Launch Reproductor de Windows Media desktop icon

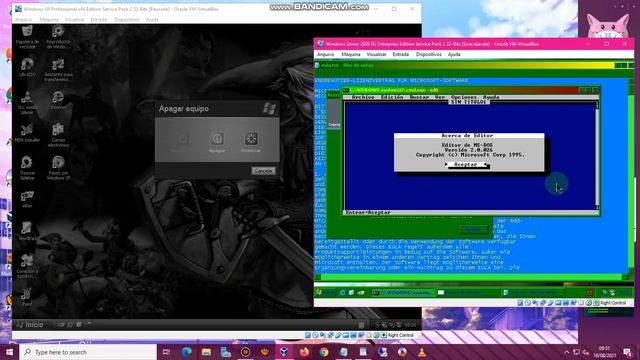pyautogui.click(x=58, y=37)
